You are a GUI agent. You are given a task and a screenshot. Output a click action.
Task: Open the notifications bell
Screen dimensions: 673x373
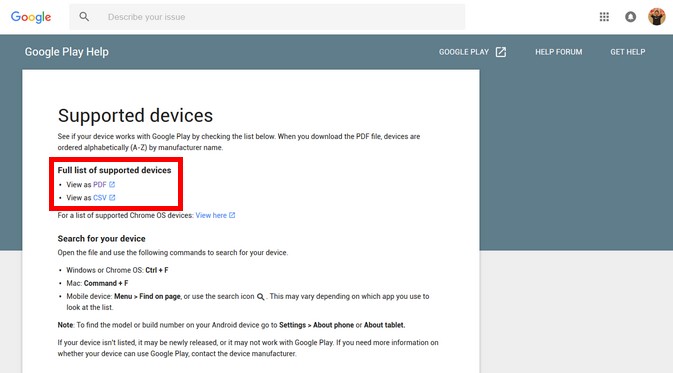tap(630, 17)
